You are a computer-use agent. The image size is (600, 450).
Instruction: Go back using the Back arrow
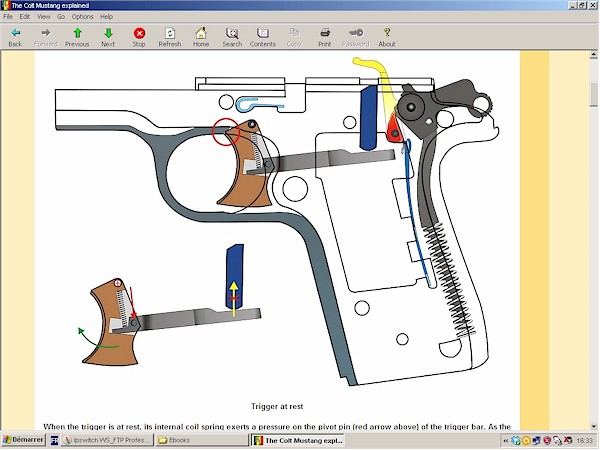pyautogui.click(x=15, y=38)
